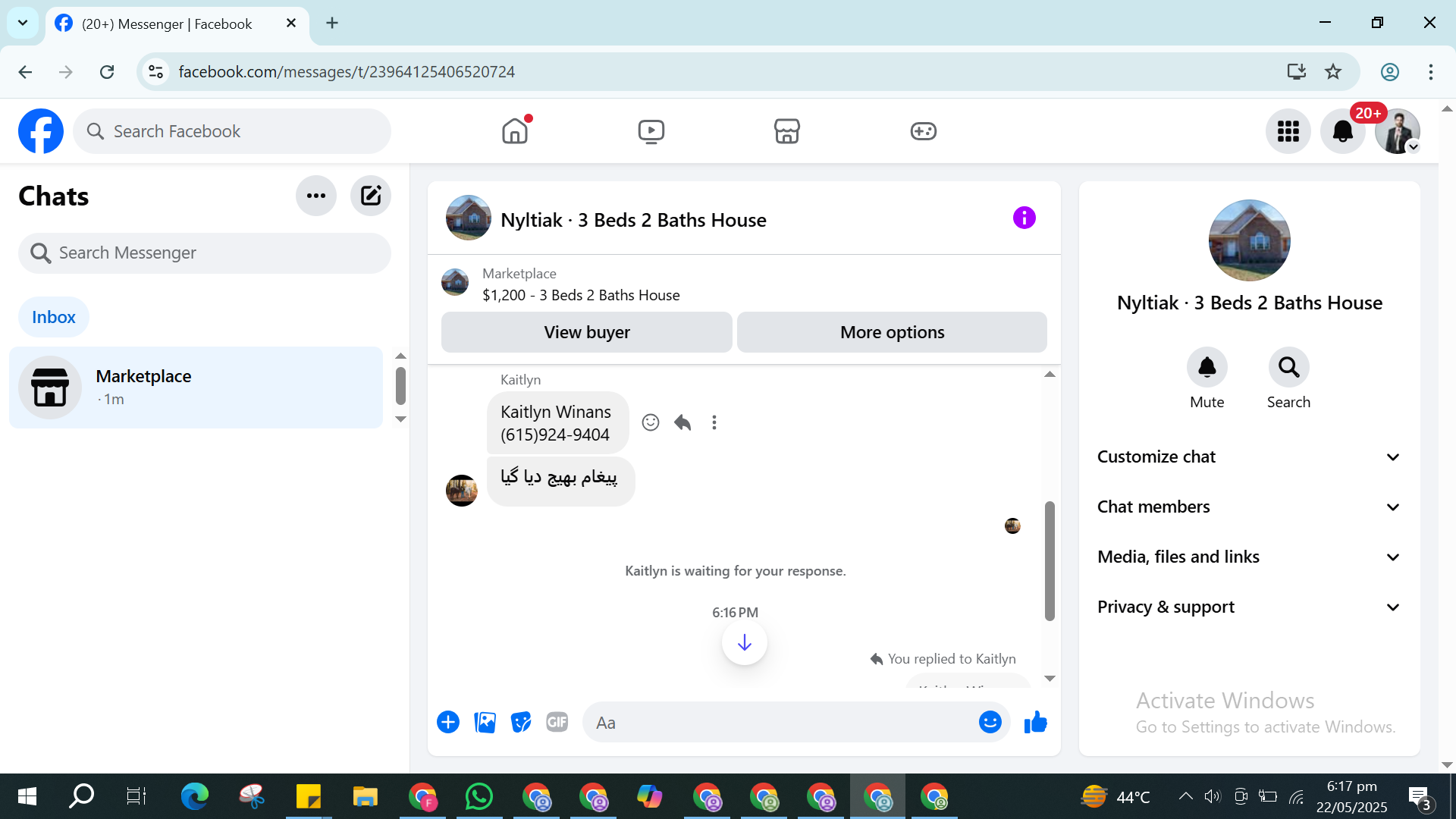Open the Marketplace storefront icon in top bar

point(787,131)
